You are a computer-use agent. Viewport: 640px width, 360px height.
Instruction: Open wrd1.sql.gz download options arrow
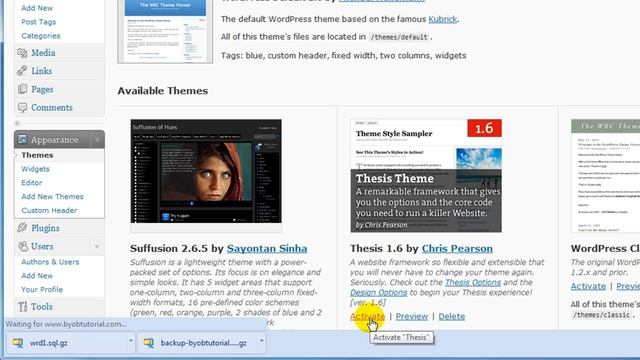point(131,341)
